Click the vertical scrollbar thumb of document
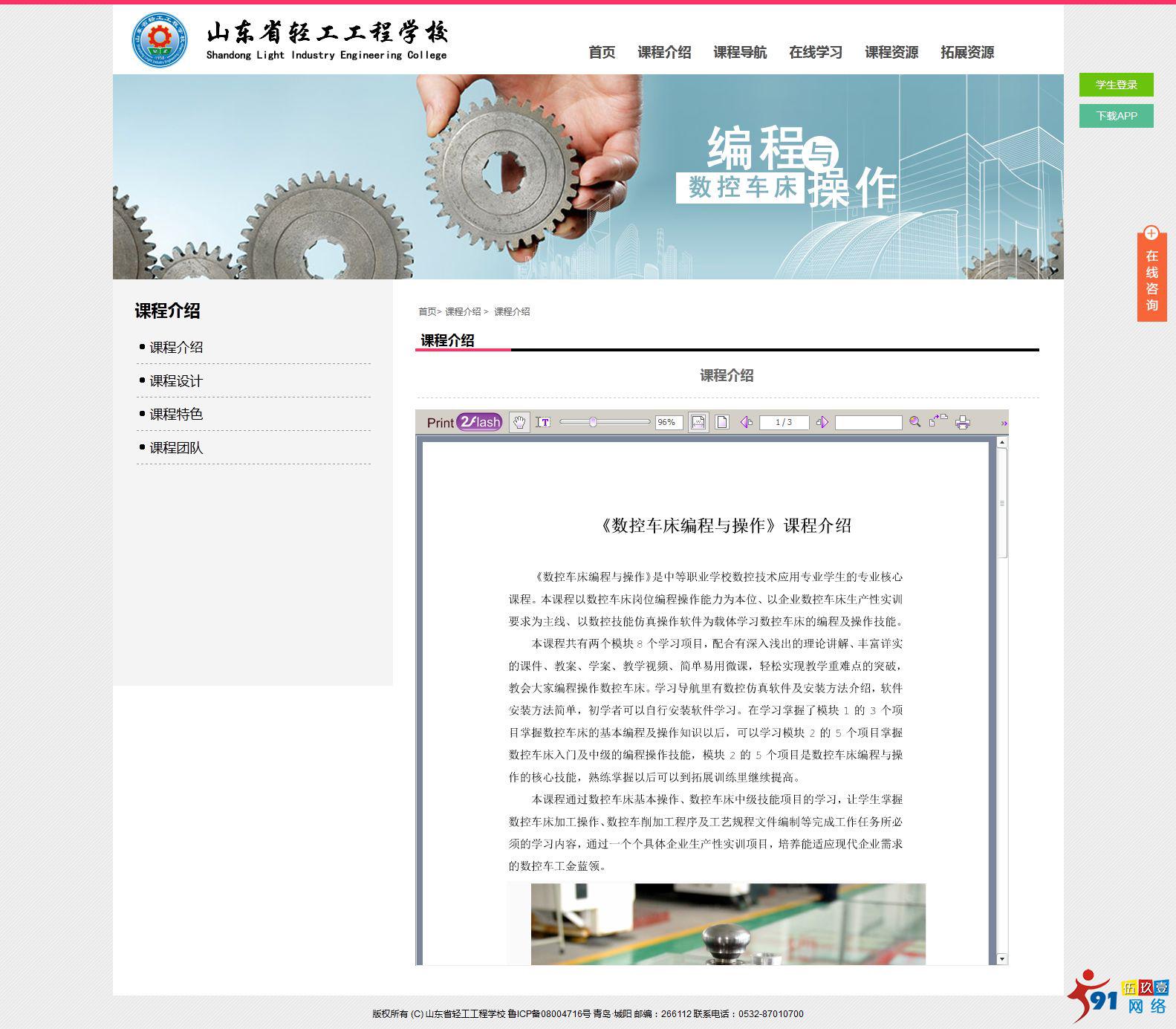The width and height of the screenshot is (1176, 1029). click(1001, 503)
